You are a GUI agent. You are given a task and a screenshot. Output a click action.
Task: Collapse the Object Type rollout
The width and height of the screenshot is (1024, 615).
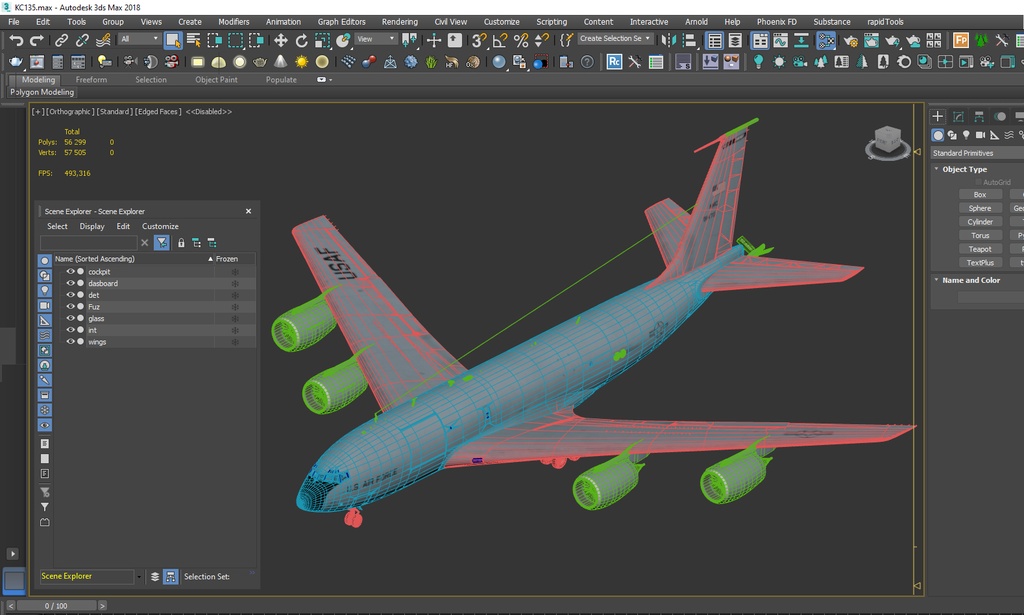(x=964, y=169)
